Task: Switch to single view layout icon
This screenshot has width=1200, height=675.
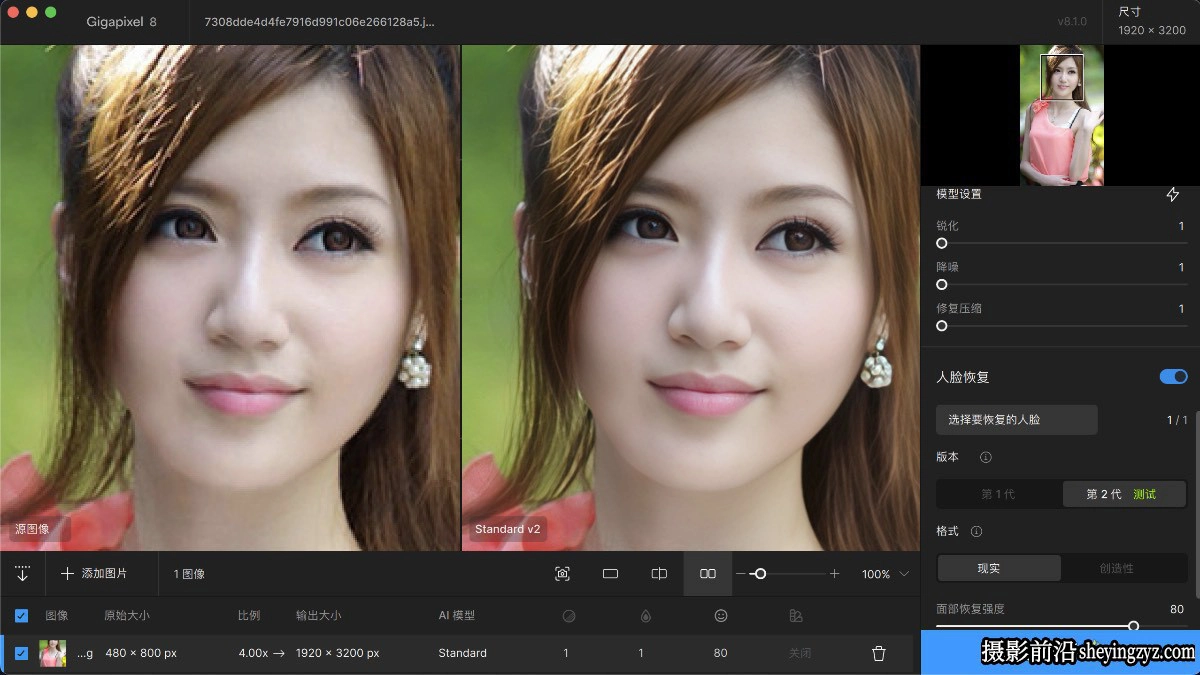Action: pyautogui.click(x=610, y=574)
